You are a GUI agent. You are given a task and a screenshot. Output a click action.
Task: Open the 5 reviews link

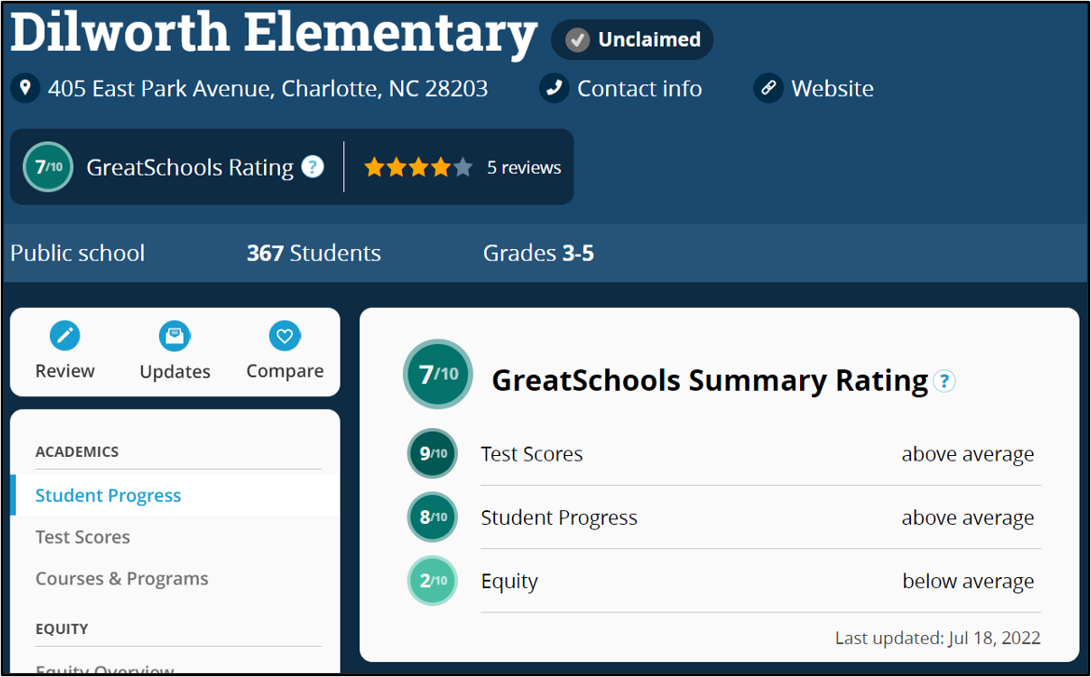point(524,168)
